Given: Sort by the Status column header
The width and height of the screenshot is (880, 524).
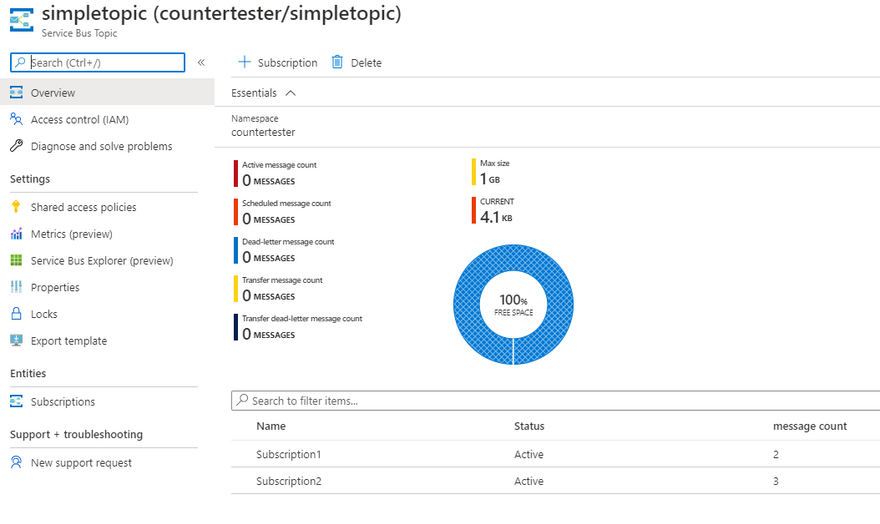Looking at the screenshot, I should pos(529,426).
